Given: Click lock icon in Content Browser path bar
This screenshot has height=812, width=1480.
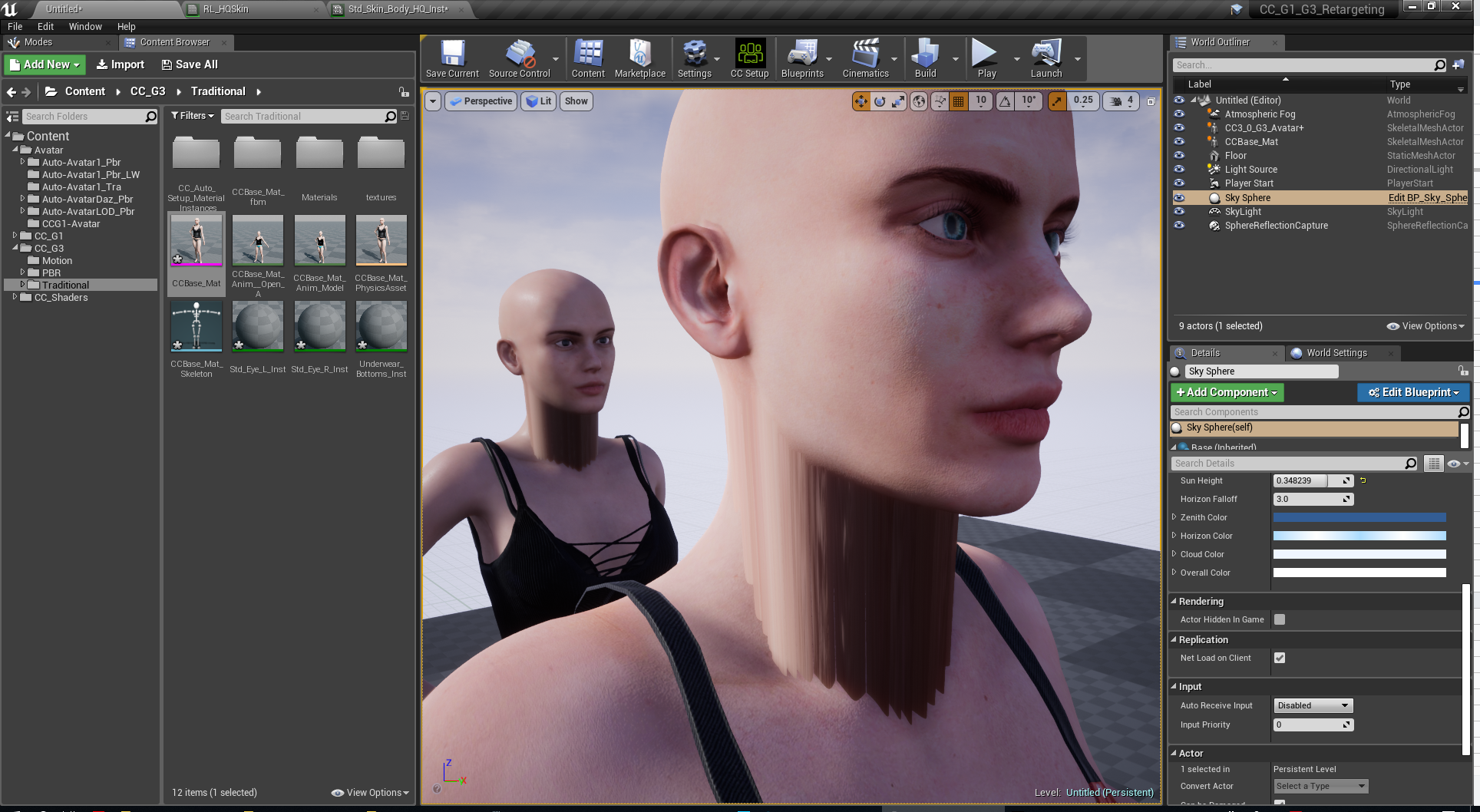Looking at the screenshot, I should click(x=404, y=92).
